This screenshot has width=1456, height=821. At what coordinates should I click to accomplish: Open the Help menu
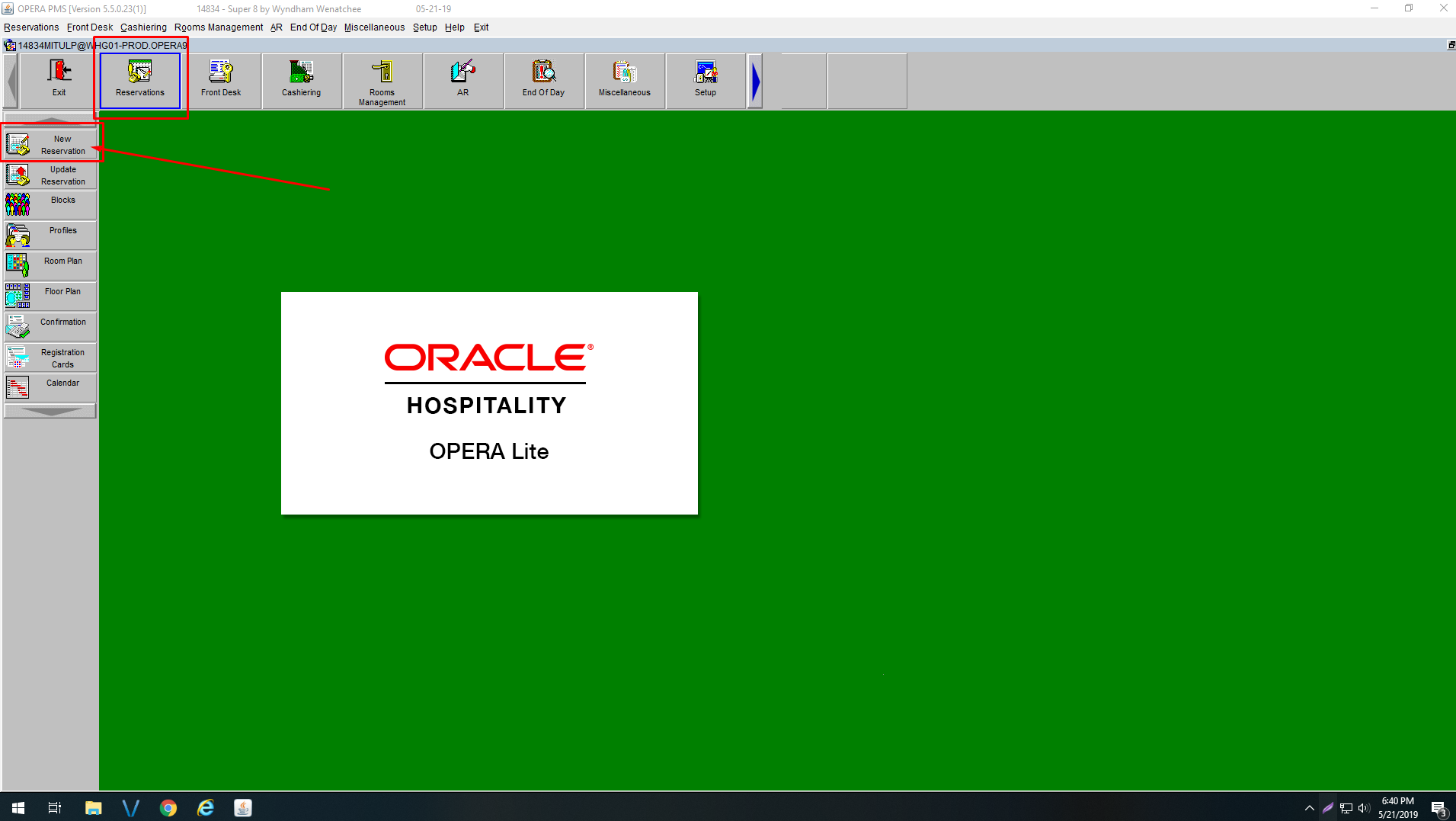(454, 27)
